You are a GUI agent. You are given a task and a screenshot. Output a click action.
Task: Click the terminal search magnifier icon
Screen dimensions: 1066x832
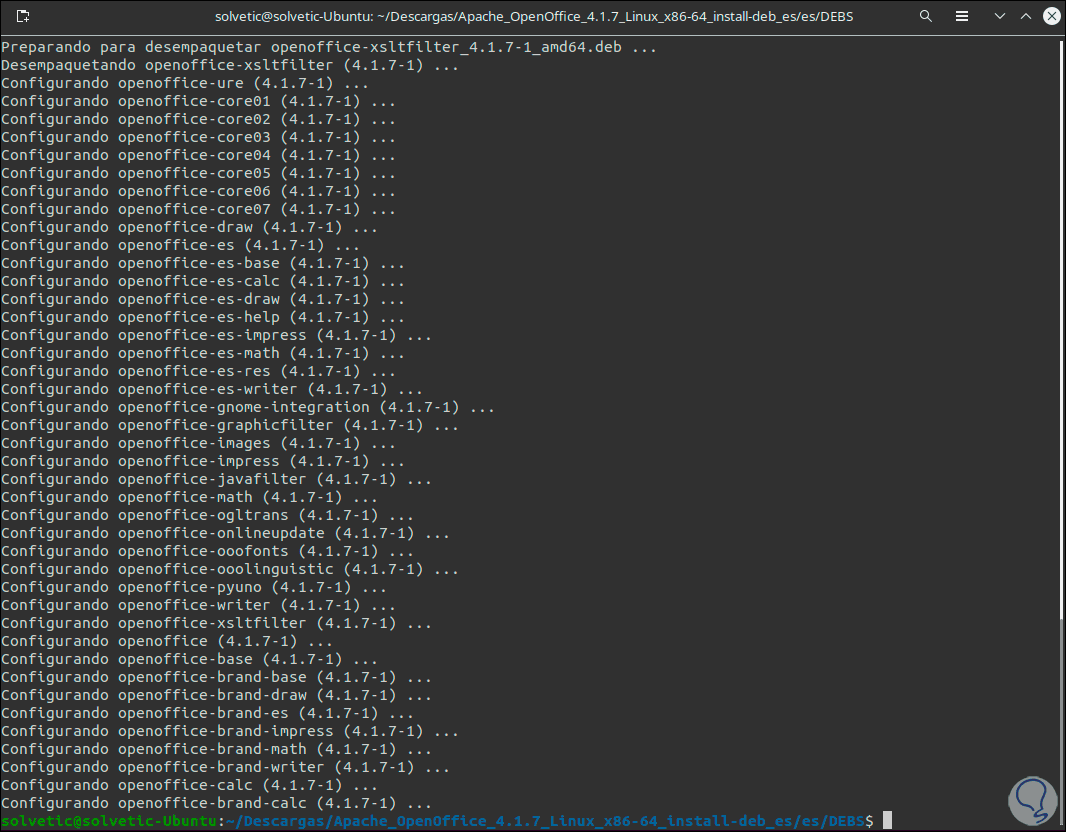[x=925, y=16]
